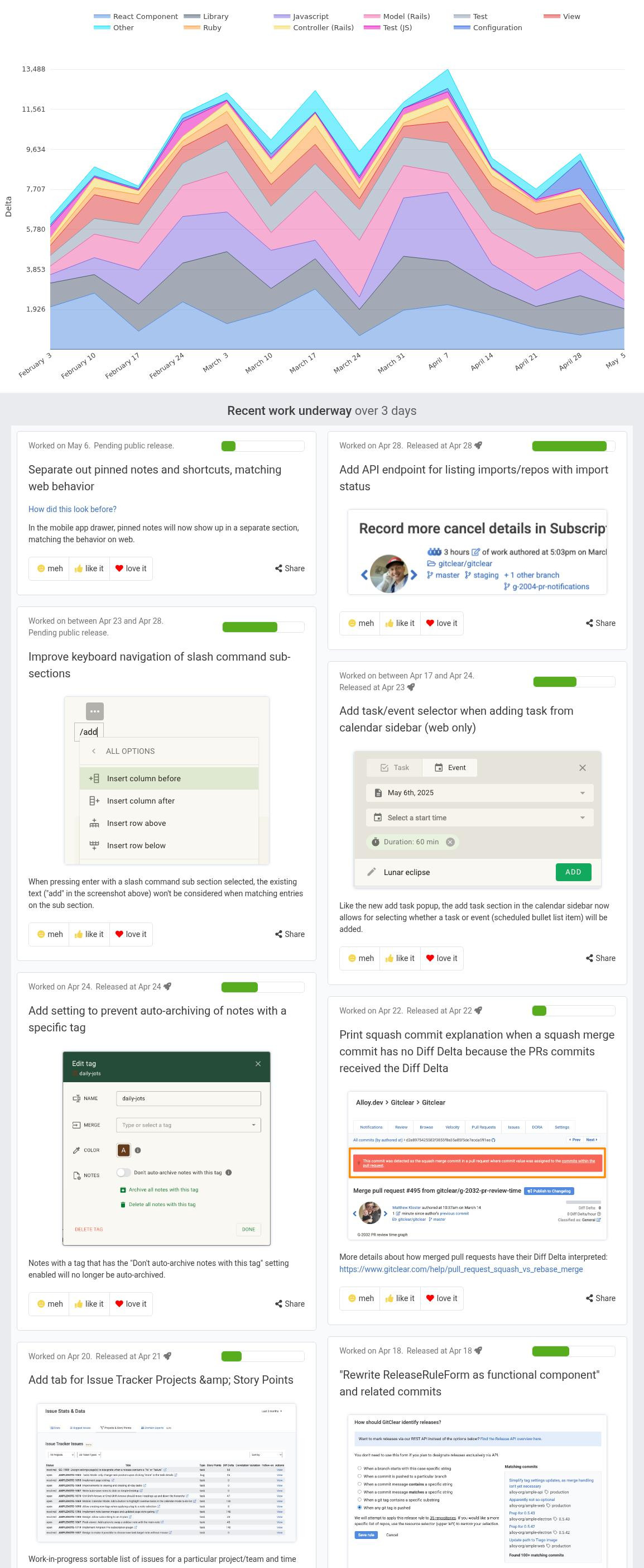Open the How did this look before? link
Viewport: 644px width, 1568px height.
tap(73, 509)
